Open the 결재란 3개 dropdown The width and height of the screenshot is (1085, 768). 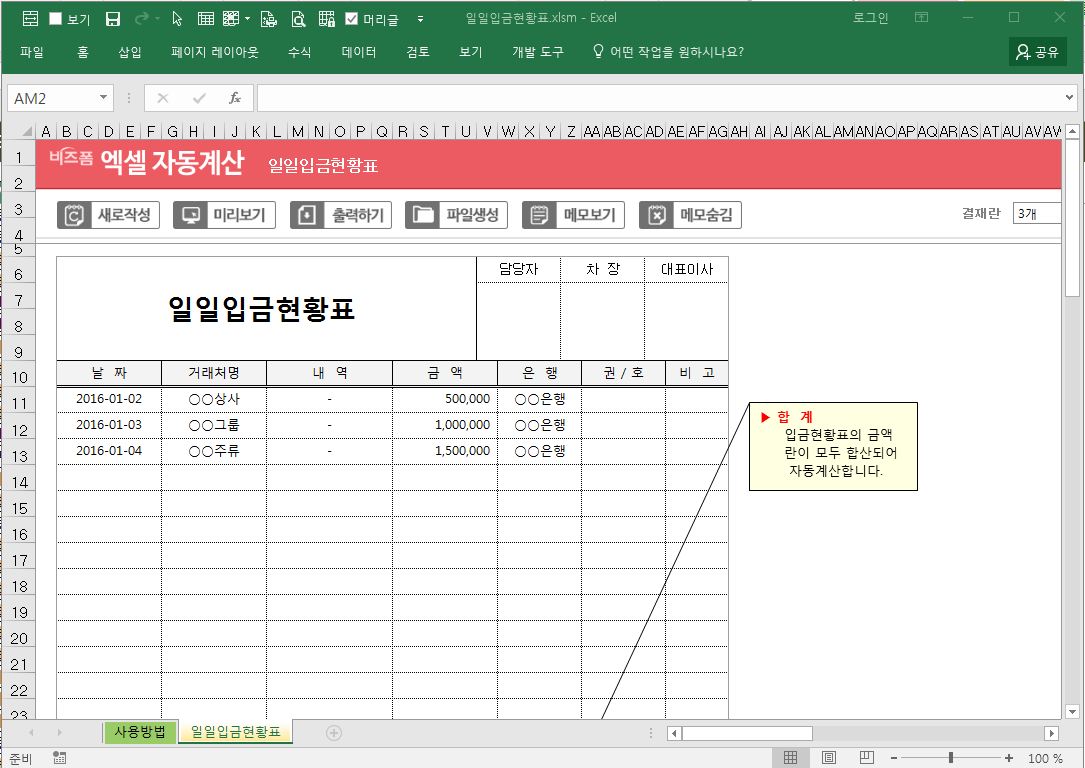click(1036, 213)
